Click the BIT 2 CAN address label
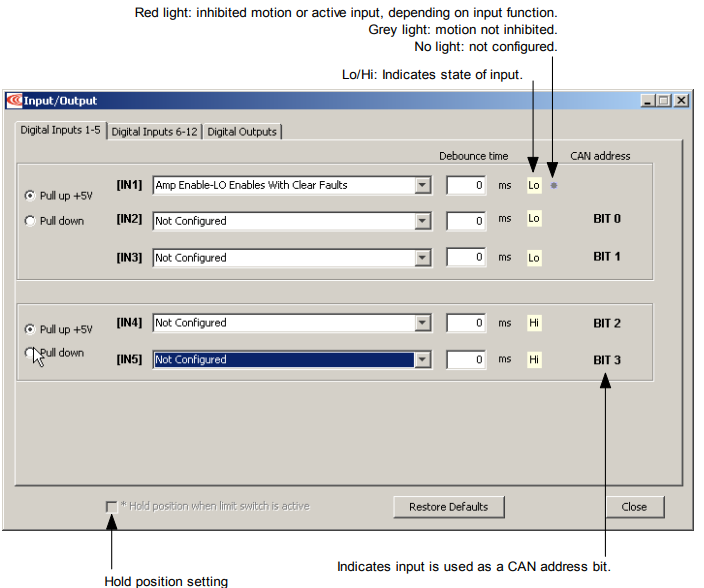This screenshot has width=704, height=588. [607, 324]
